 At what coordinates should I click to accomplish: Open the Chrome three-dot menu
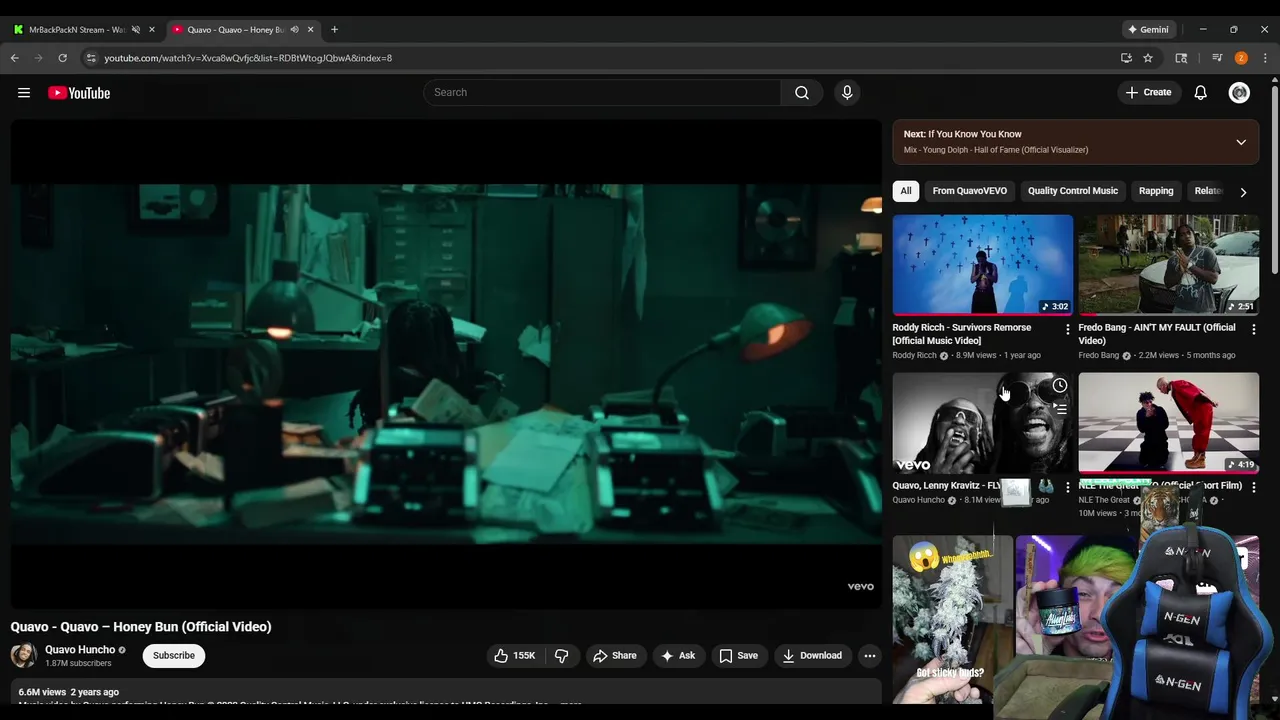pyautogui.click(x=1265, y=58)
